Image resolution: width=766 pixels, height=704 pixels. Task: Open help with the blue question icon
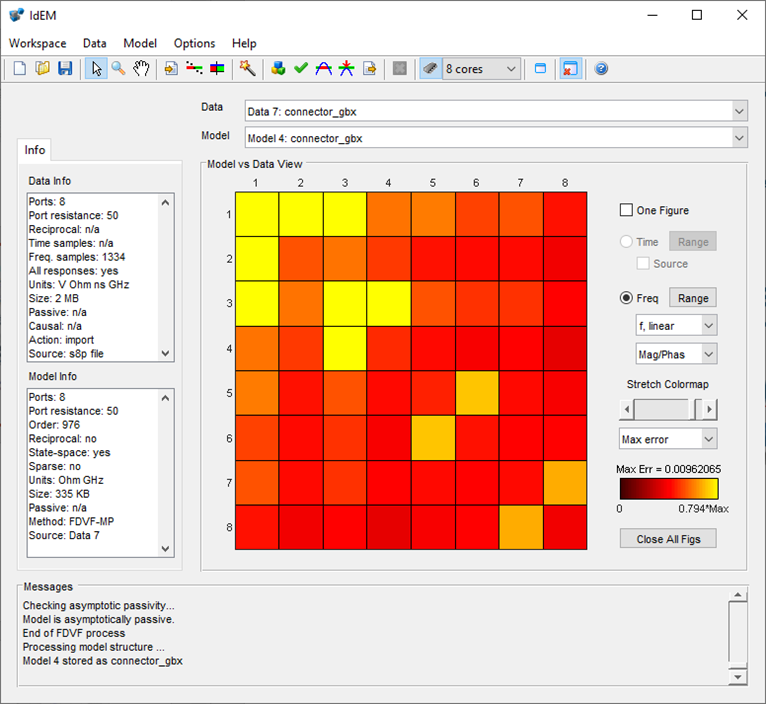601,69
